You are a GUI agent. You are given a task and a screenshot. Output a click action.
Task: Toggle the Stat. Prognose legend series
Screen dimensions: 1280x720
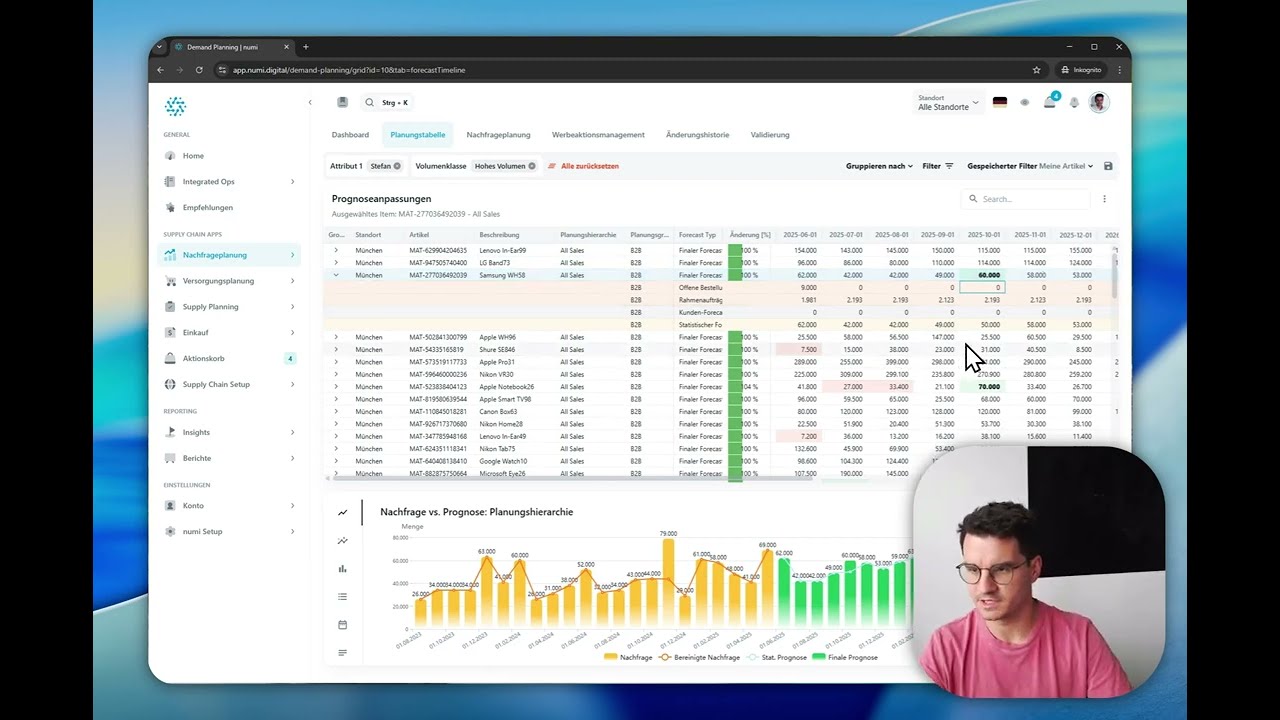coord(777,657)
